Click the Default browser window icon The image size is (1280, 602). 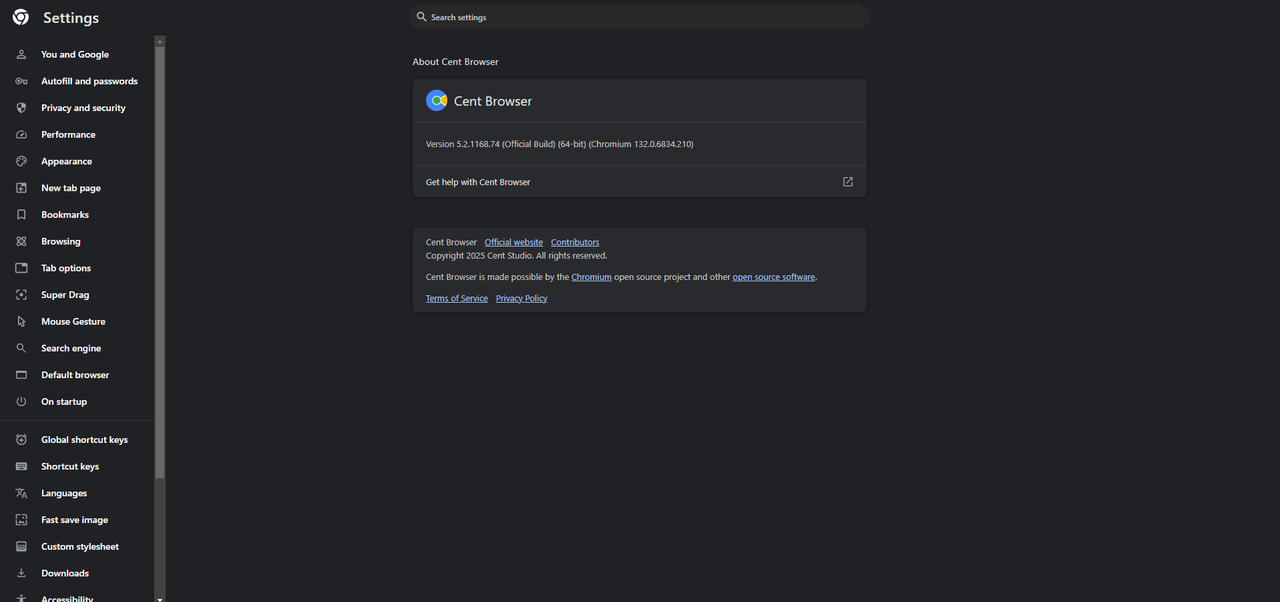[21, 375]
